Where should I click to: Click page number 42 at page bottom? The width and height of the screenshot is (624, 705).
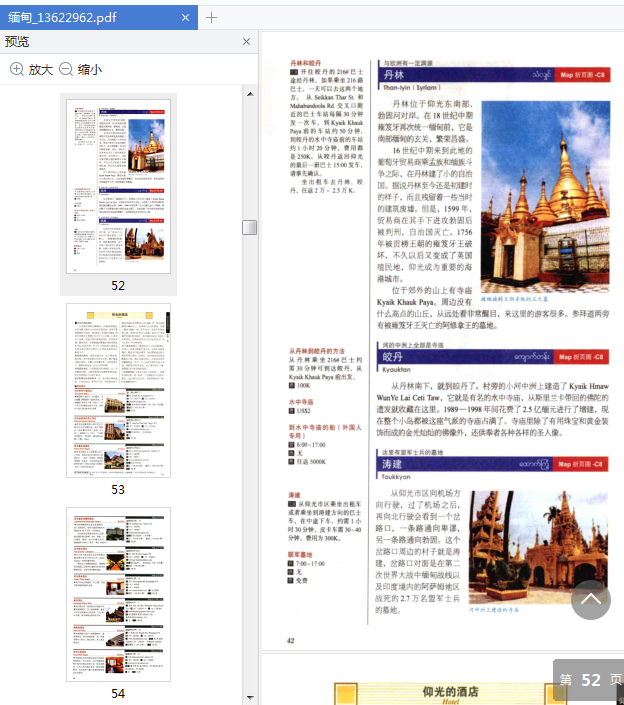290,640
